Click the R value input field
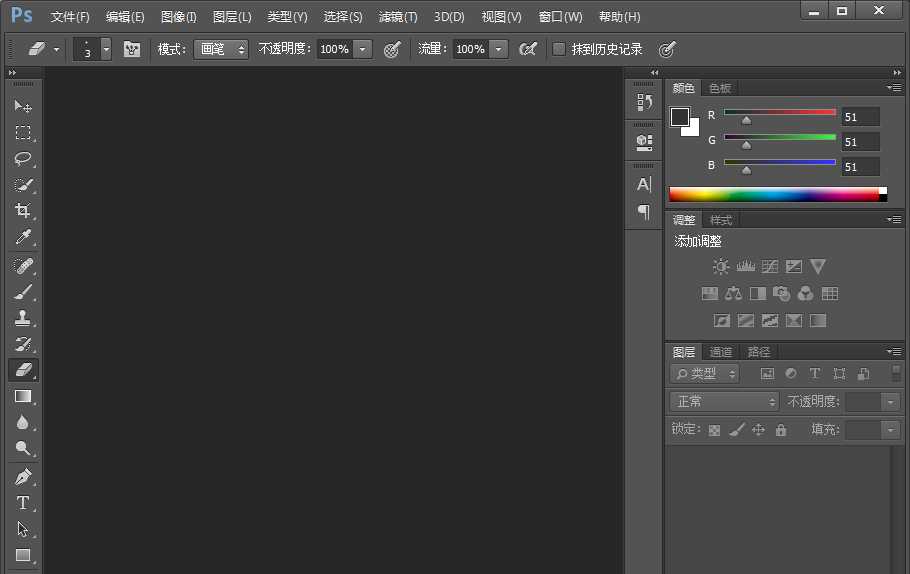The image size is (910, 574). pos(860,117)
